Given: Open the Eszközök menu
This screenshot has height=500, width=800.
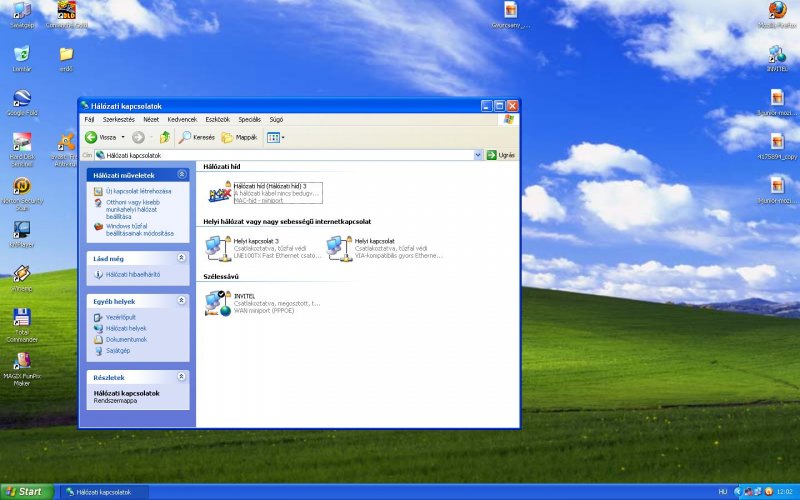Looking at the screenshot, I should 217,119.
